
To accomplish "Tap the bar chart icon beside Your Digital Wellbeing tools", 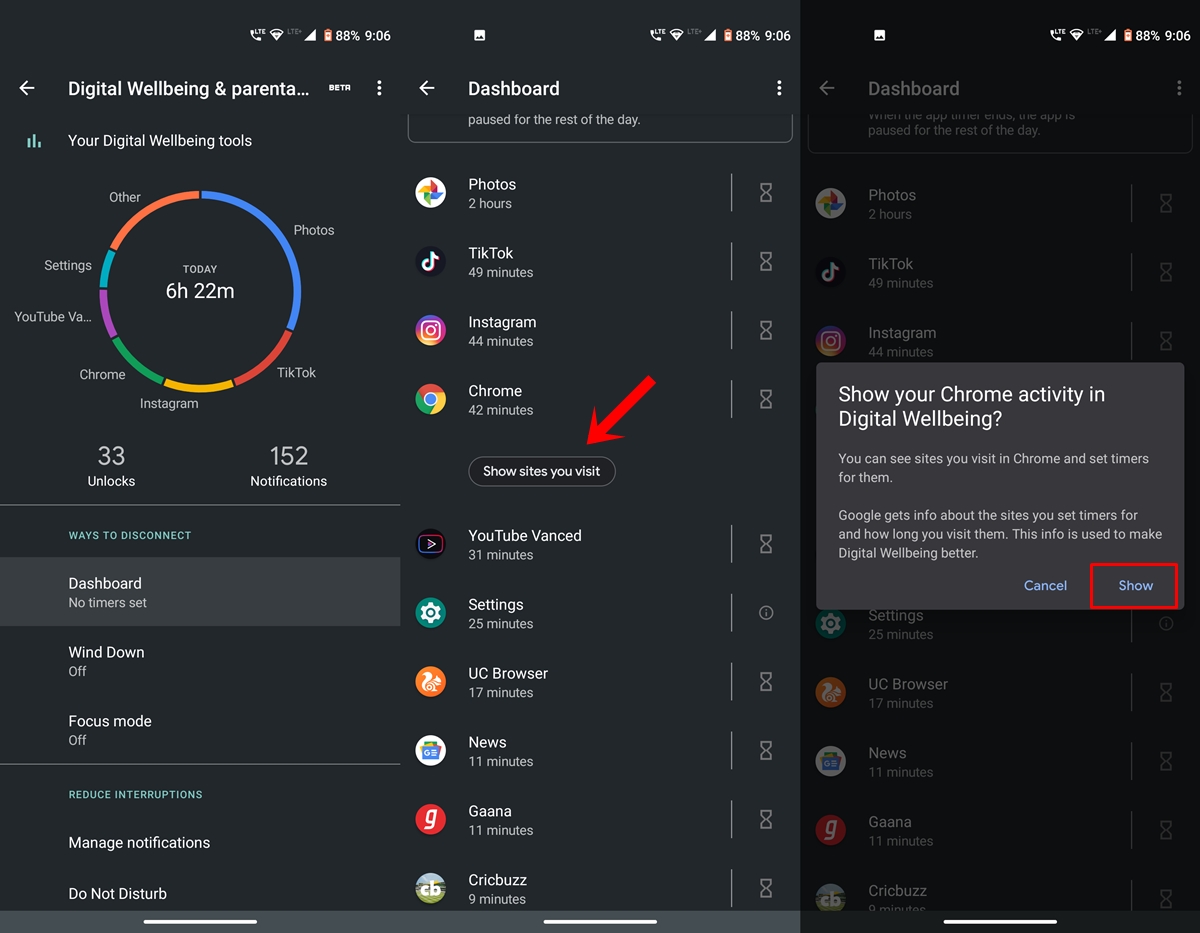I will pyautogui.click(x=34, y=141).
